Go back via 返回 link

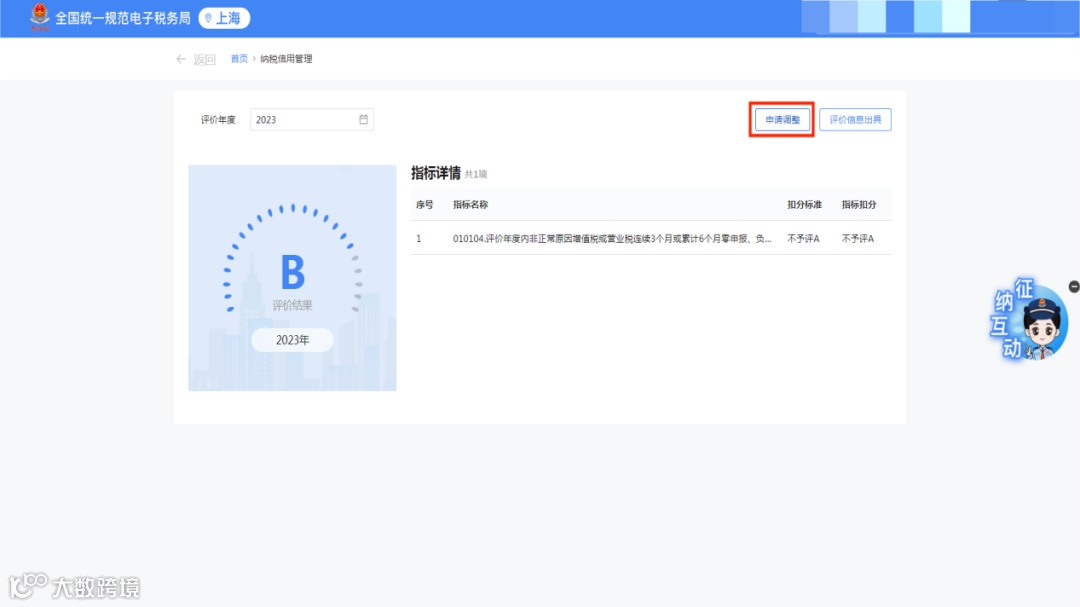205,60
